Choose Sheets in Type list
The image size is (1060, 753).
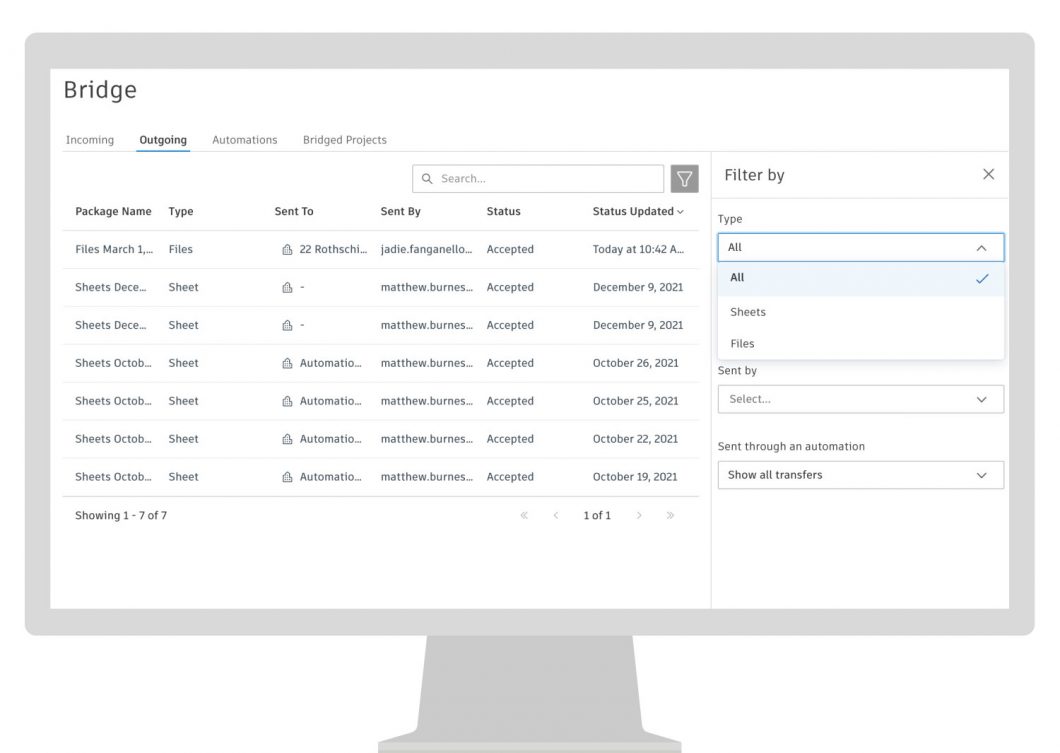click(861, 312)
